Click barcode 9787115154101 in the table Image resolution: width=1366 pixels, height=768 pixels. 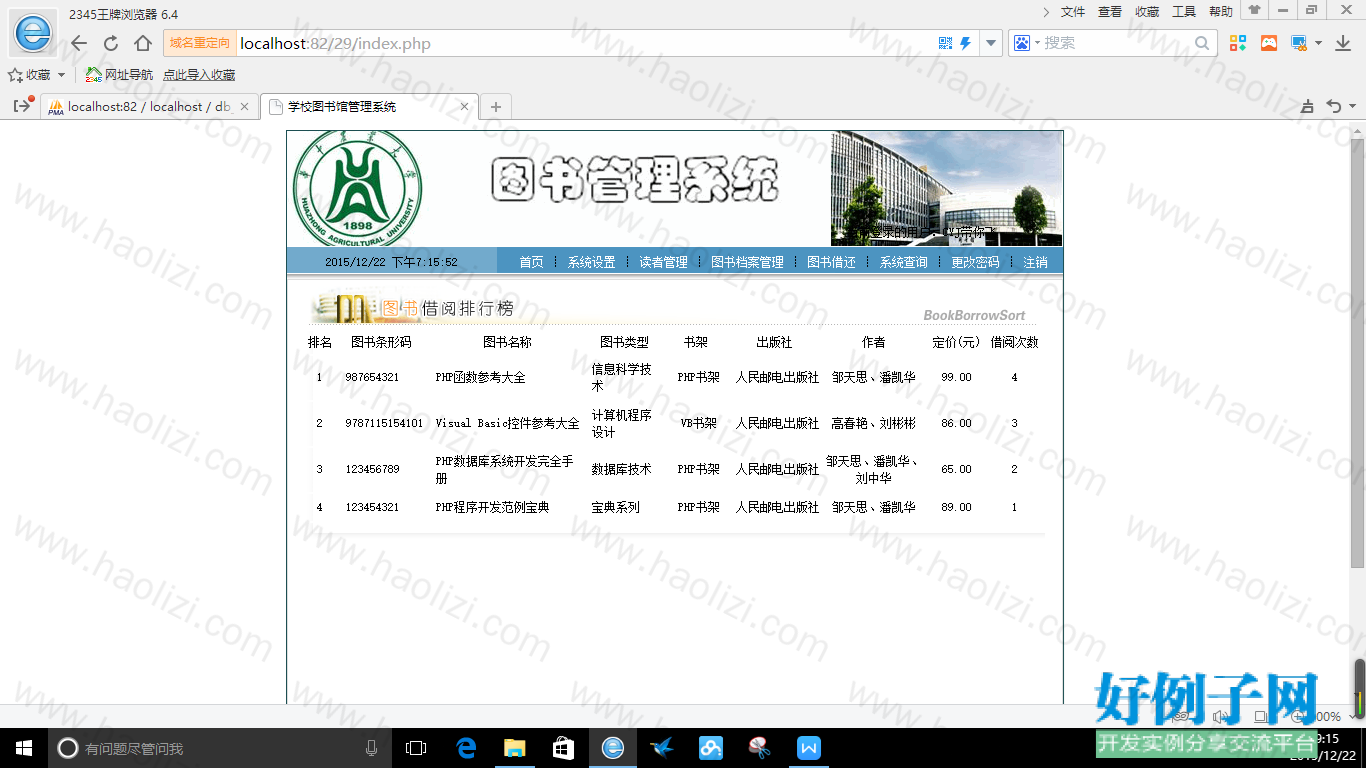coord(384,424)
